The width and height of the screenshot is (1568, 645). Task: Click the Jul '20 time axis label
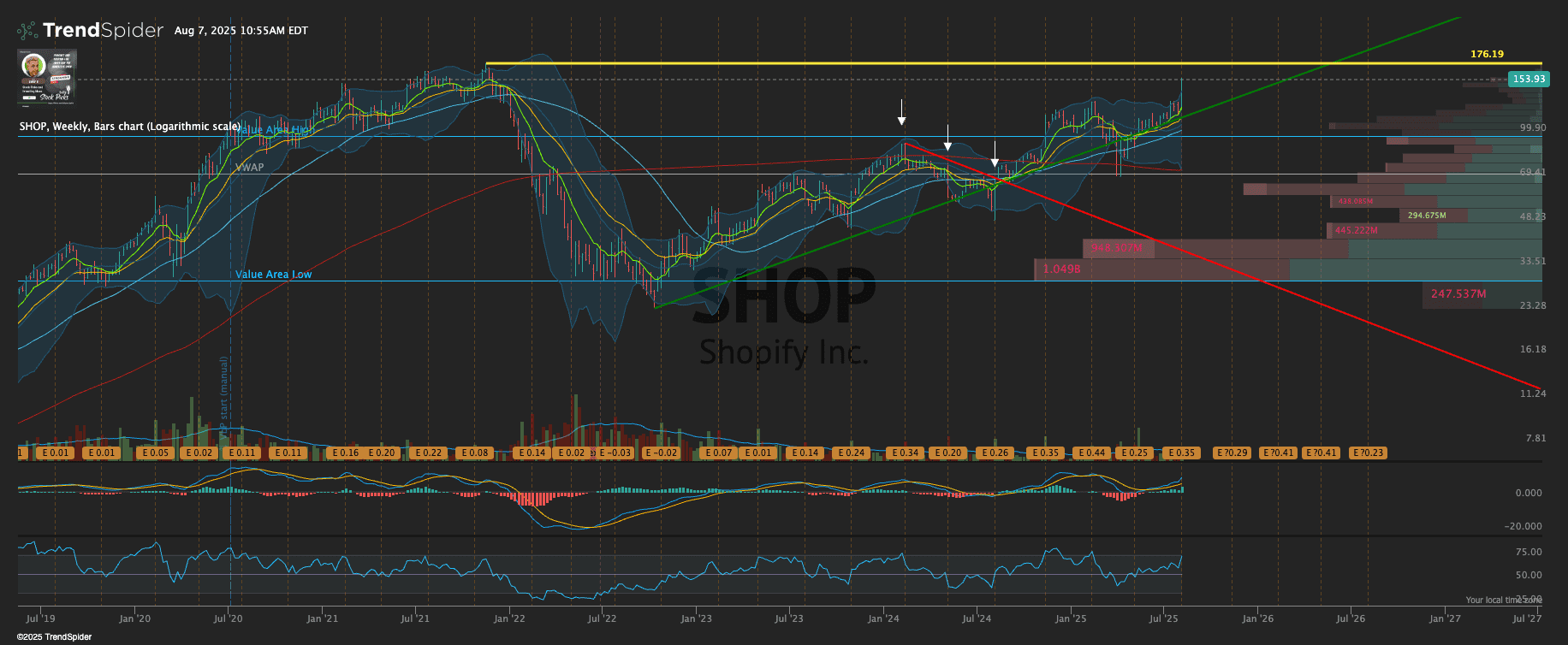pos(228,618)
